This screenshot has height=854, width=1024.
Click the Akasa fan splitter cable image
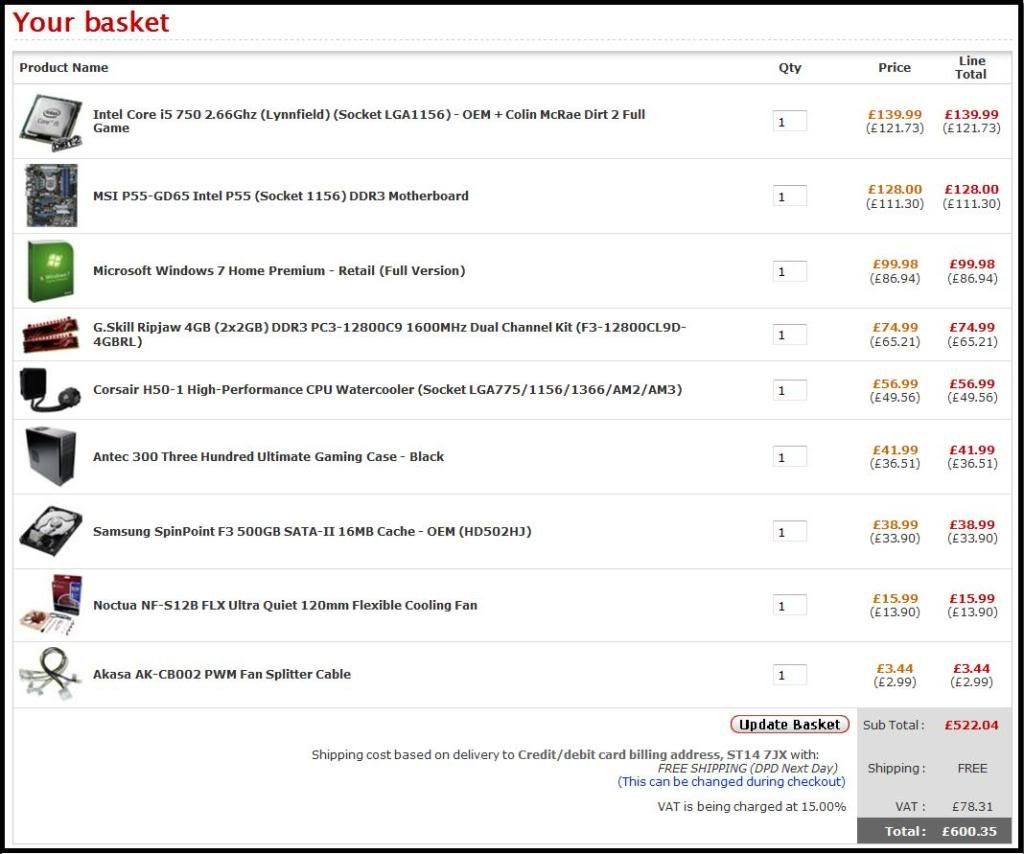coord(50,673)
